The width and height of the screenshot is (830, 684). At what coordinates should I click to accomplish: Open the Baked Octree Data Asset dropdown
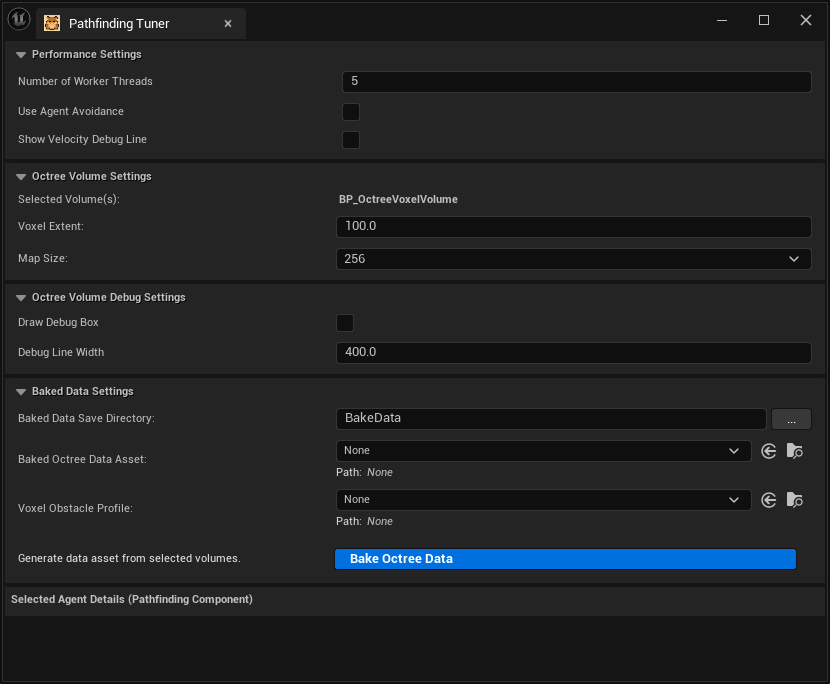click(x=544, y=451)
